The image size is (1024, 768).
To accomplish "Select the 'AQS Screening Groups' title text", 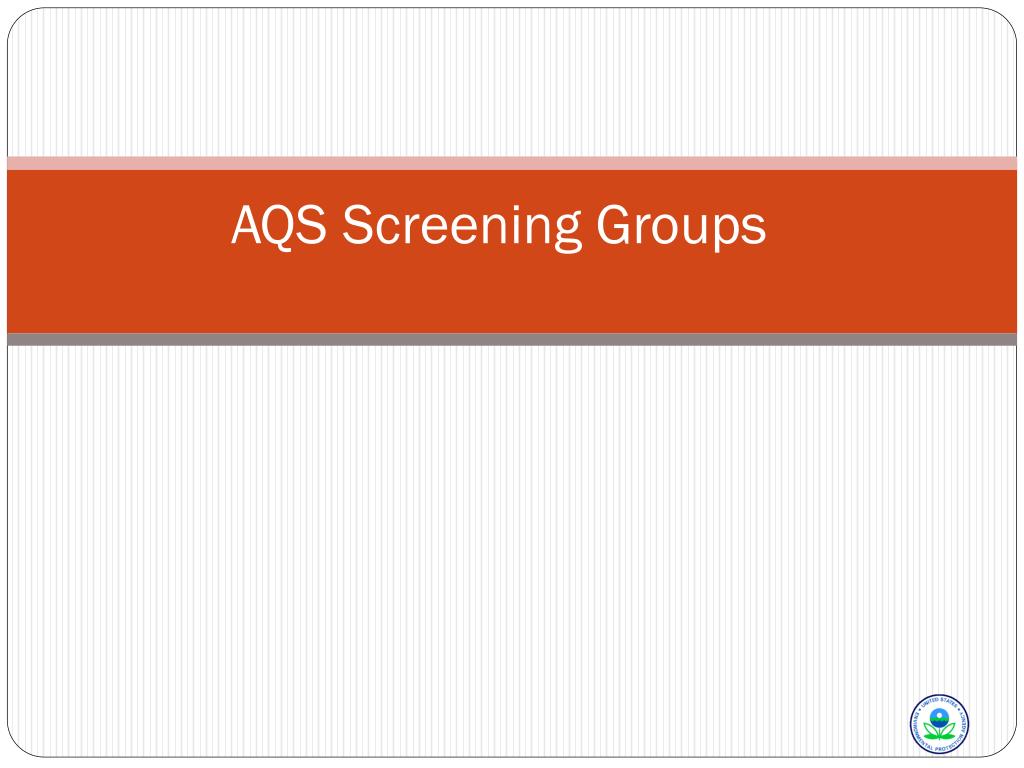I will coord(499,227).
